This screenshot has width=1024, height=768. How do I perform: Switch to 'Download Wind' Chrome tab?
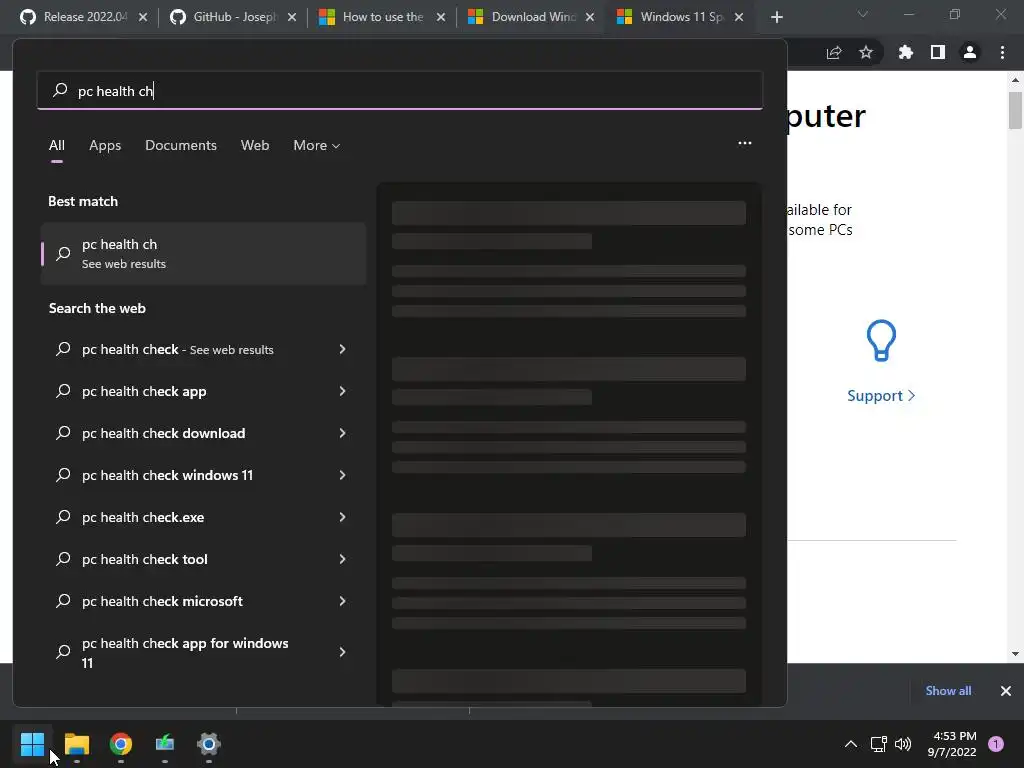tap(530, 17)
